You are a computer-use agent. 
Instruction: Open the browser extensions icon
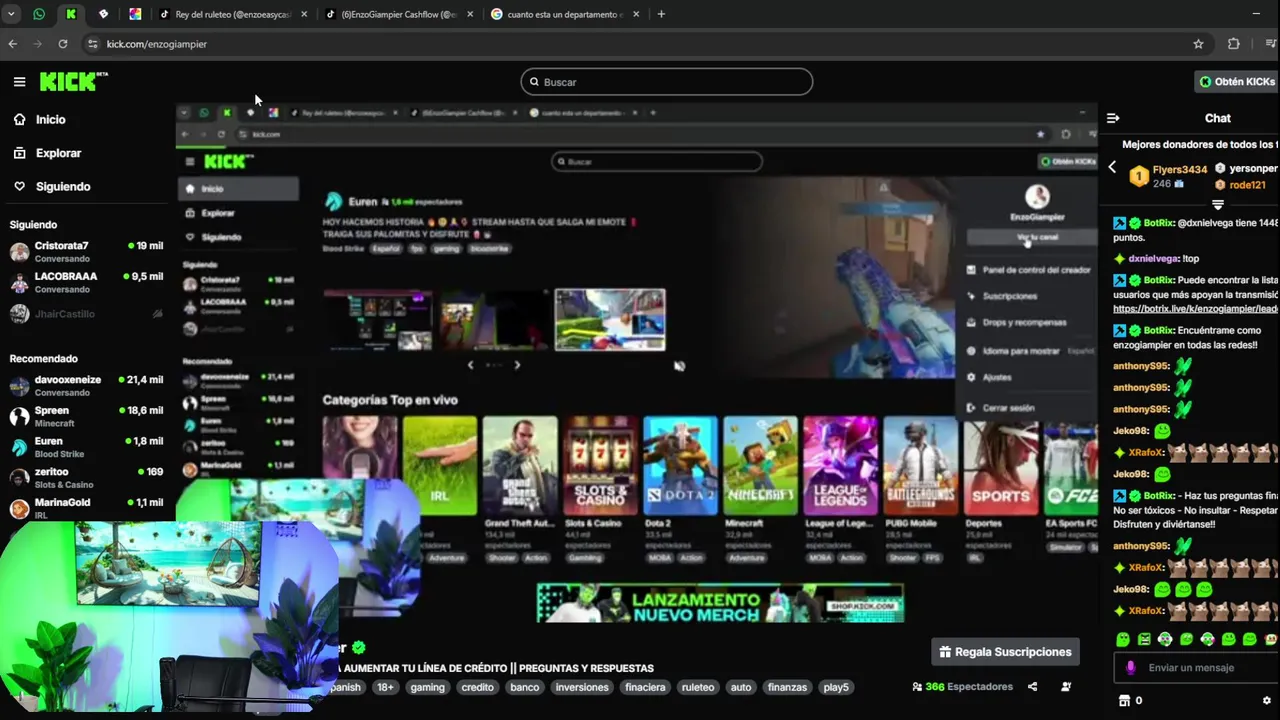coord(1233,44)
